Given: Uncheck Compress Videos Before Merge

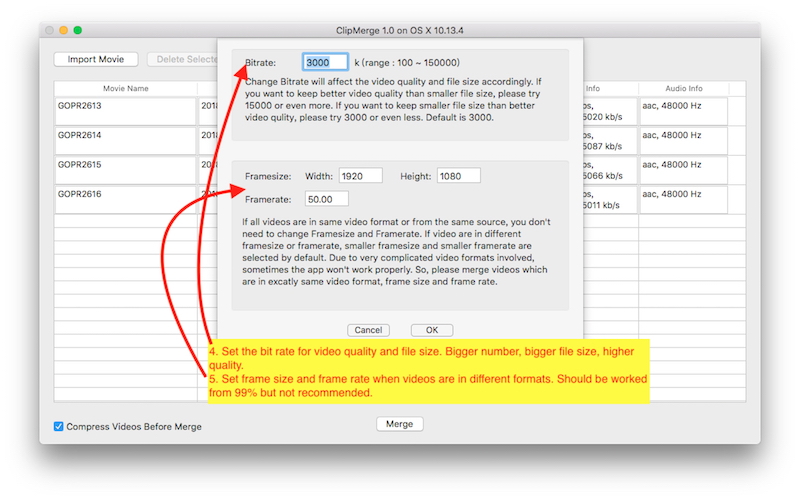Looking at the screenshot, I should (59, 427).
